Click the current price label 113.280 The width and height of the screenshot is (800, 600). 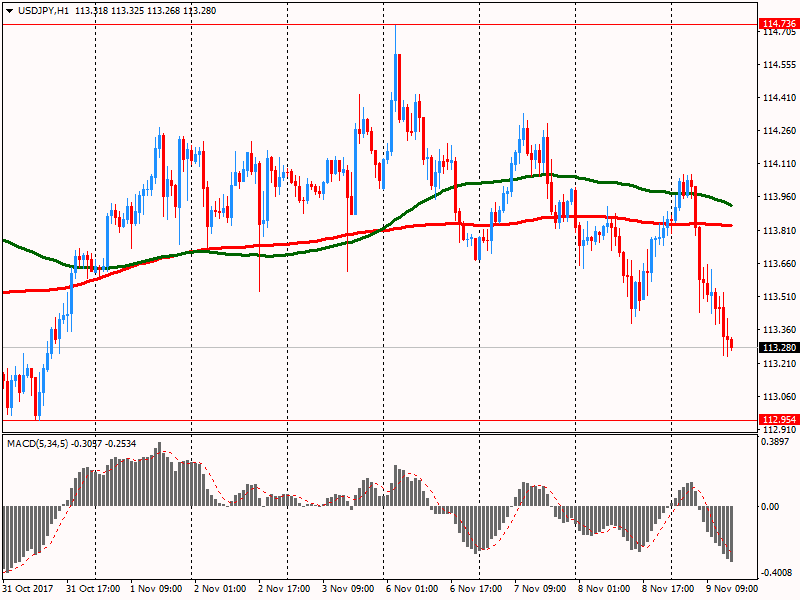coord(779,347)
